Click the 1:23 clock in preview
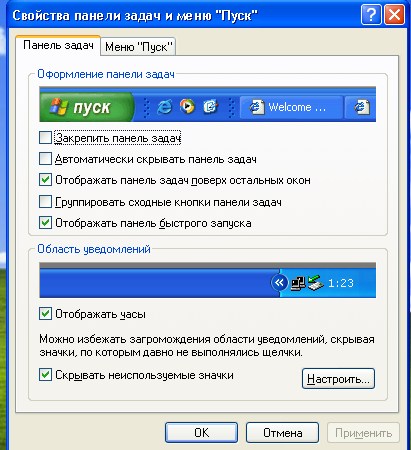 [341, 283]
